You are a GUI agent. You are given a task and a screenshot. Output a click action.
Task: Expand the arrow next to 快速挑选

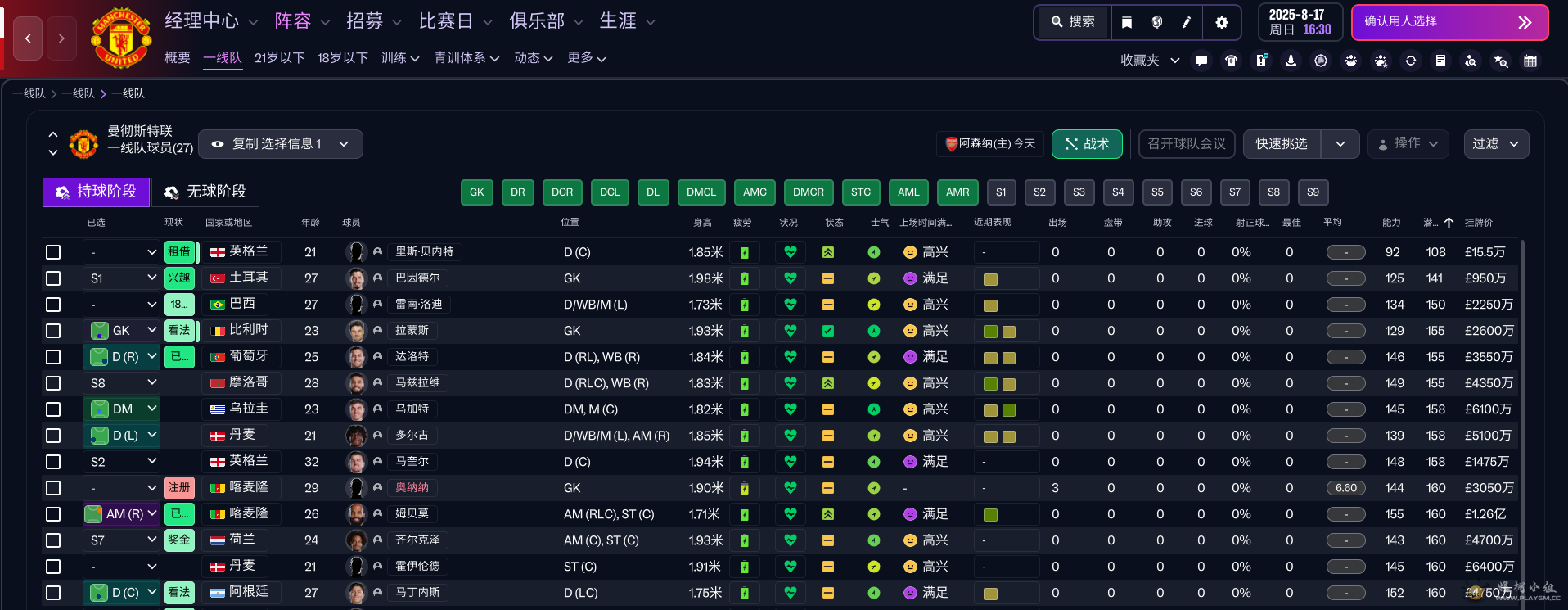click(x=1340, y=144)
